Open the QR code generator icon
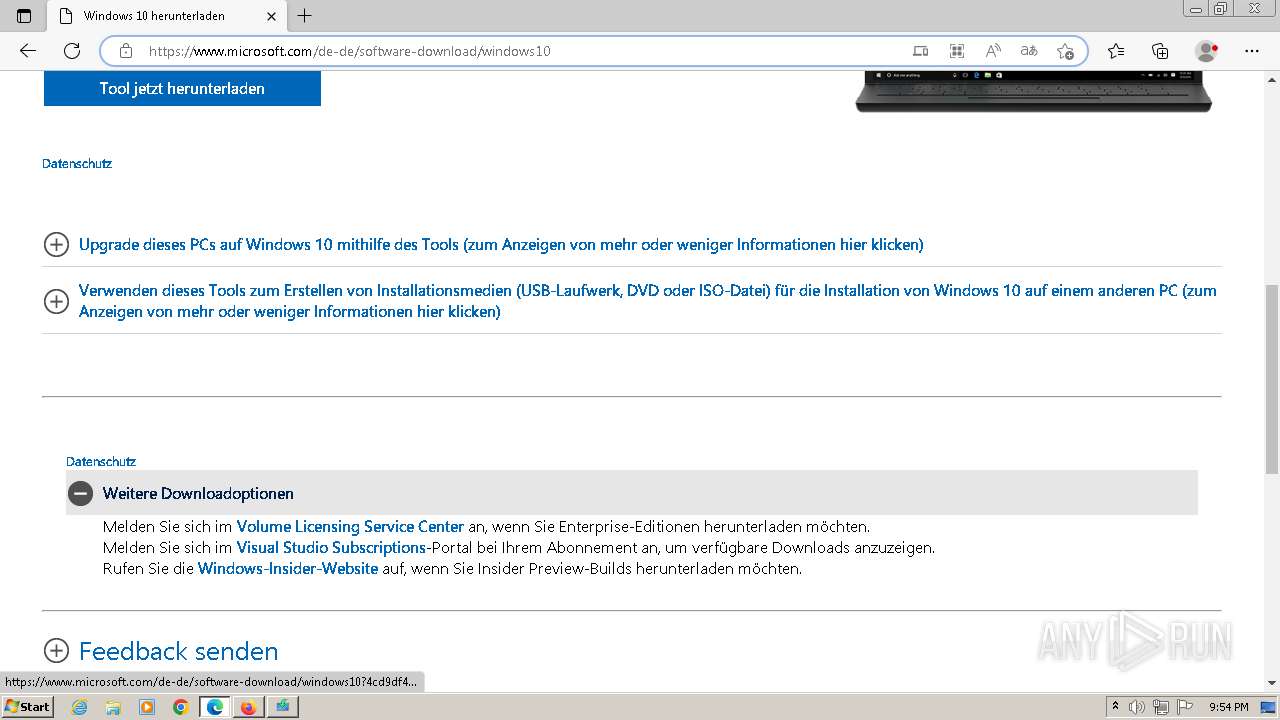Screen dimensions: 1280x720 (957, 51)
